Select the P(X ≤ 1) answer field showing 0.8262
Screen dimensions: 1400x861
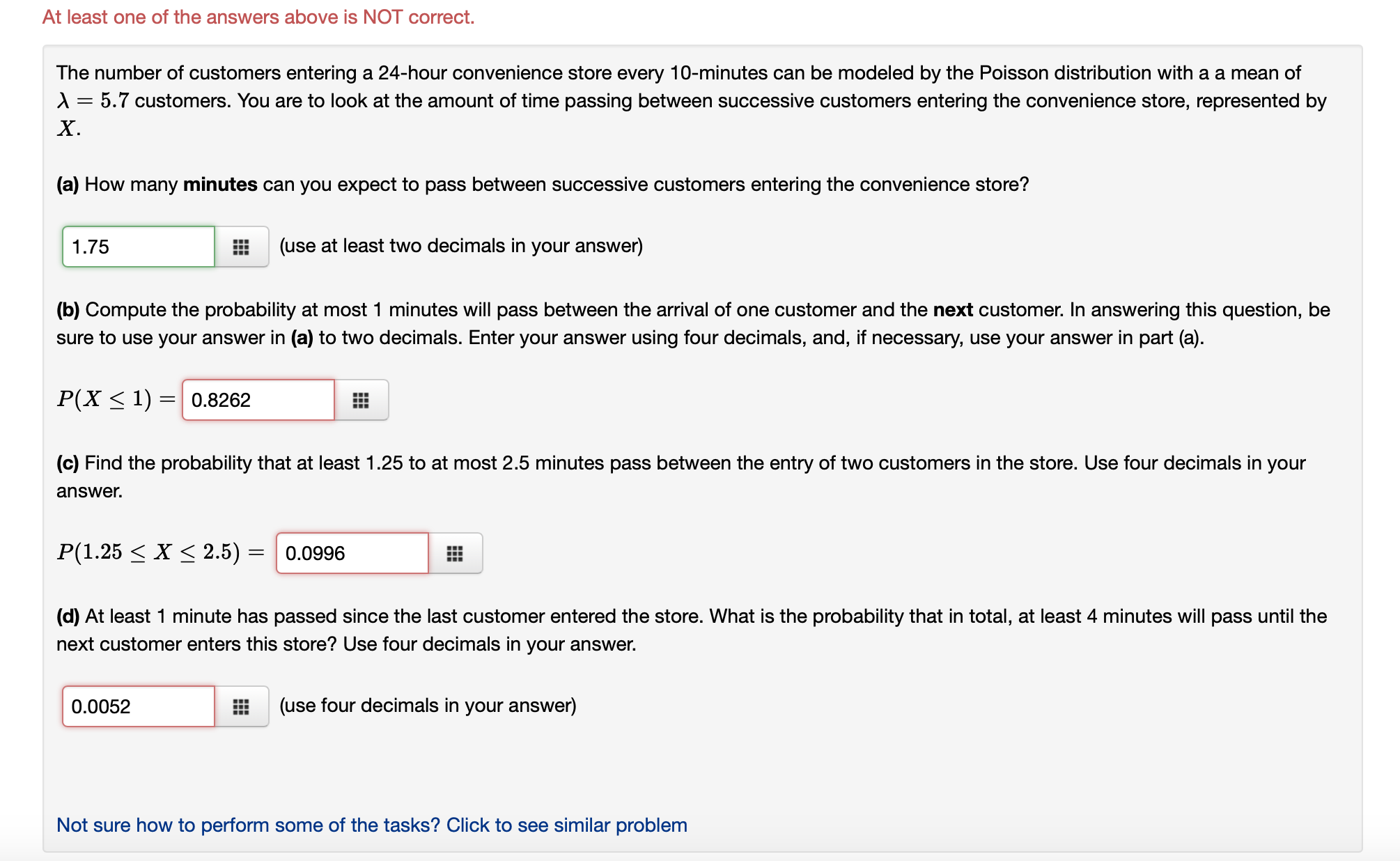pyautogui.click(x=258, y=399)
